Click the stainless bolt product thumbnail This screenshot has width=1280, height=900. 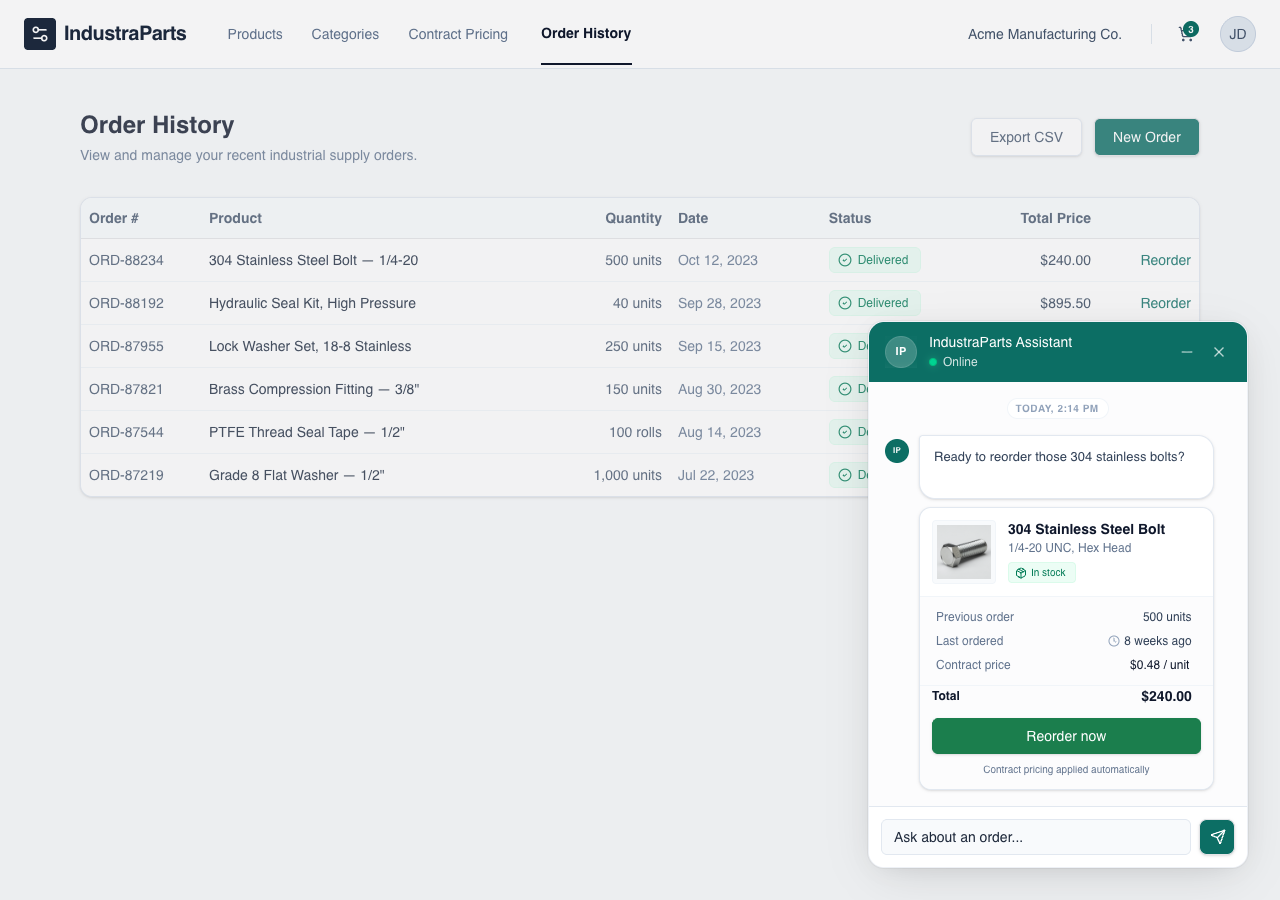(x=964, y=552)
